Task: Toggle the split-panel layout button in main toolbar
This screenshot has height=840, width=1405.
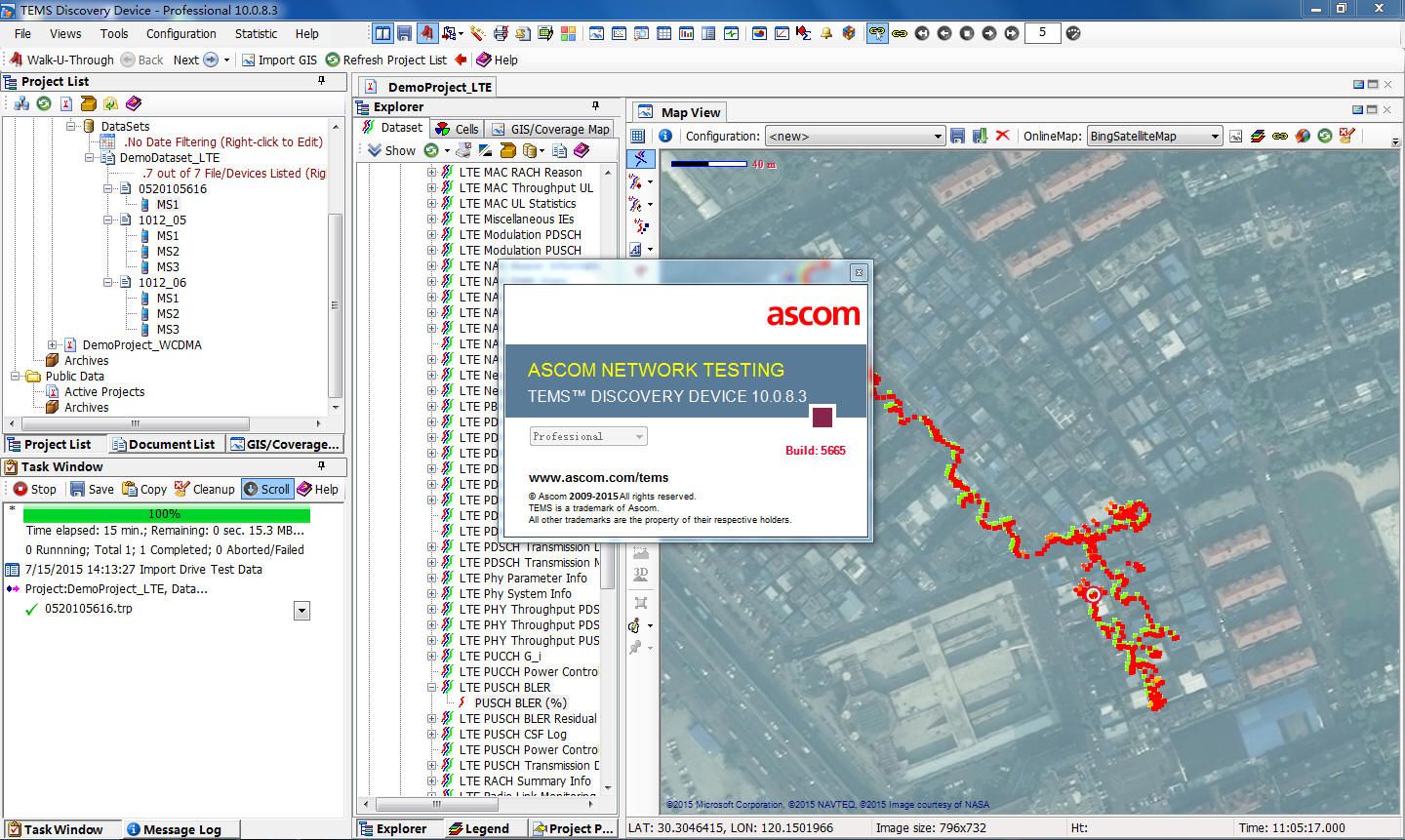Action: point(382,33)
